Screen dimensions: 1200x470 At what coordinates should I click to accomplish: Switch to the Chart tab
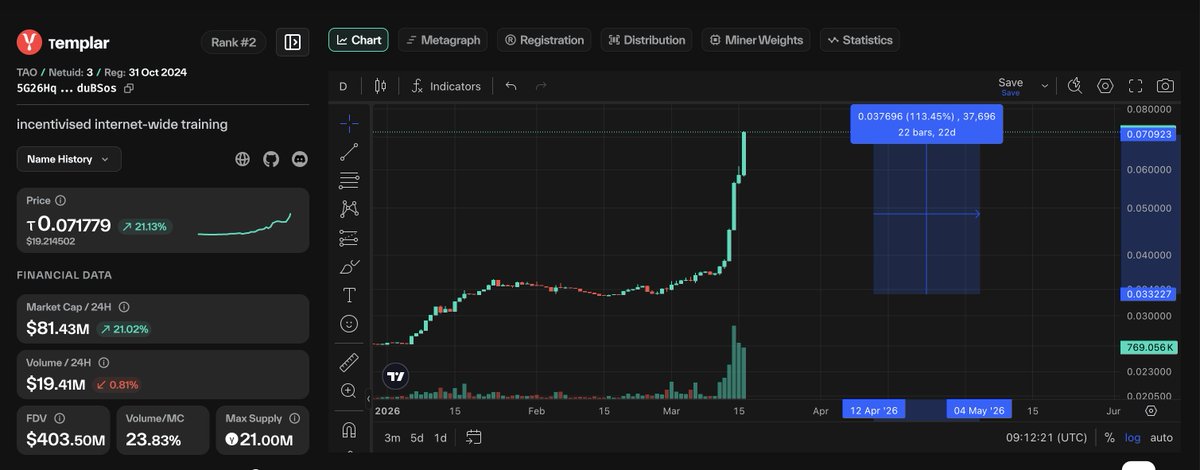[358, 40]
